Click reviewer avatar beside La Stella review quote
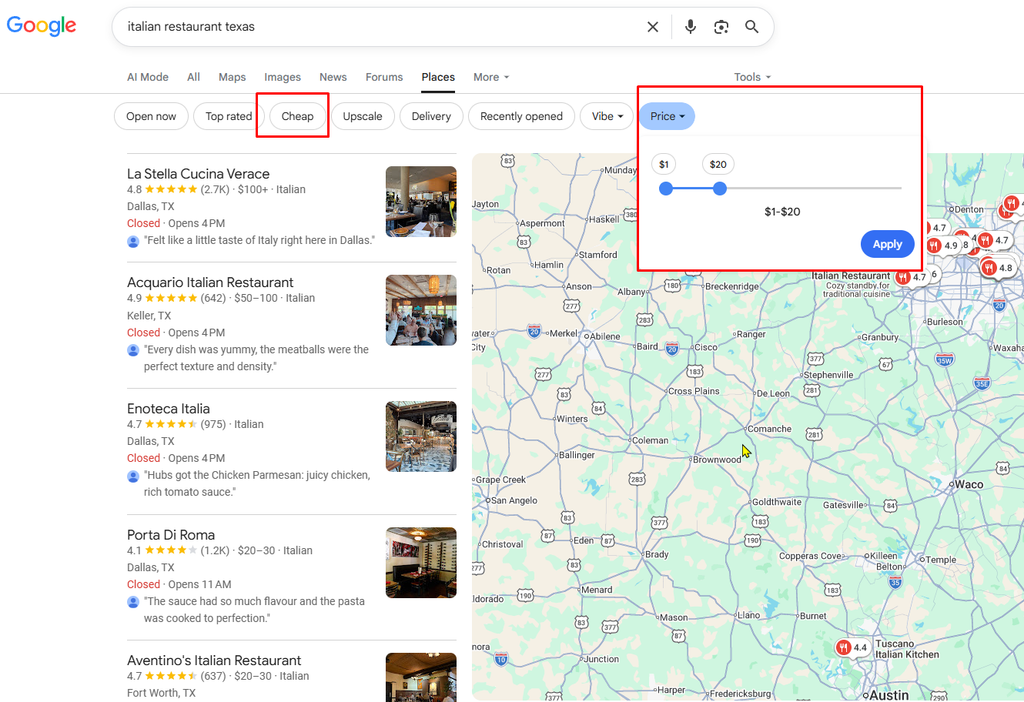1024x702 pixels. tap(133, 241)
